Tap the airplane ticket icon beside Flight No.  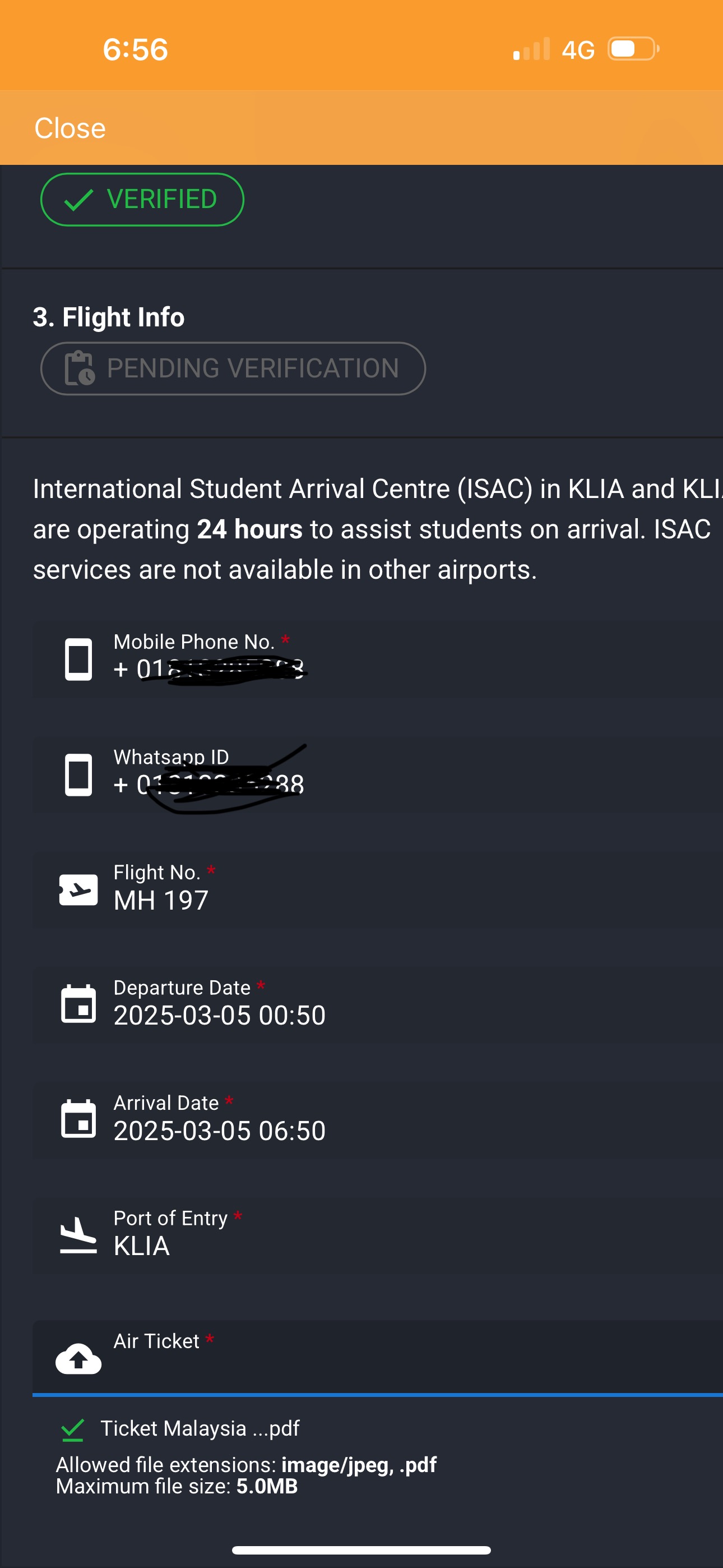[x=78, y=890]
